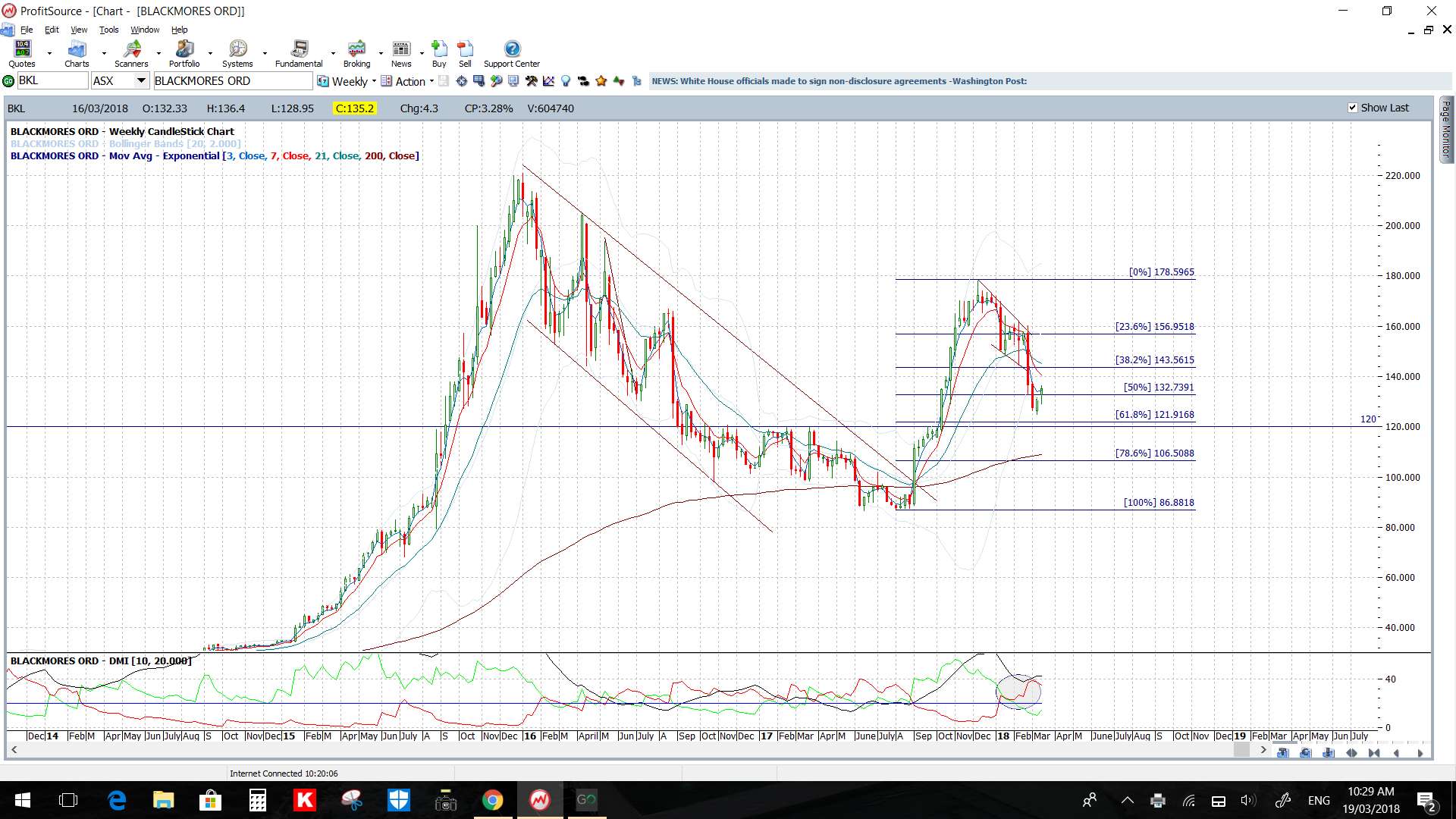
Task: Open the Tools menu
Action: point(109,30)
